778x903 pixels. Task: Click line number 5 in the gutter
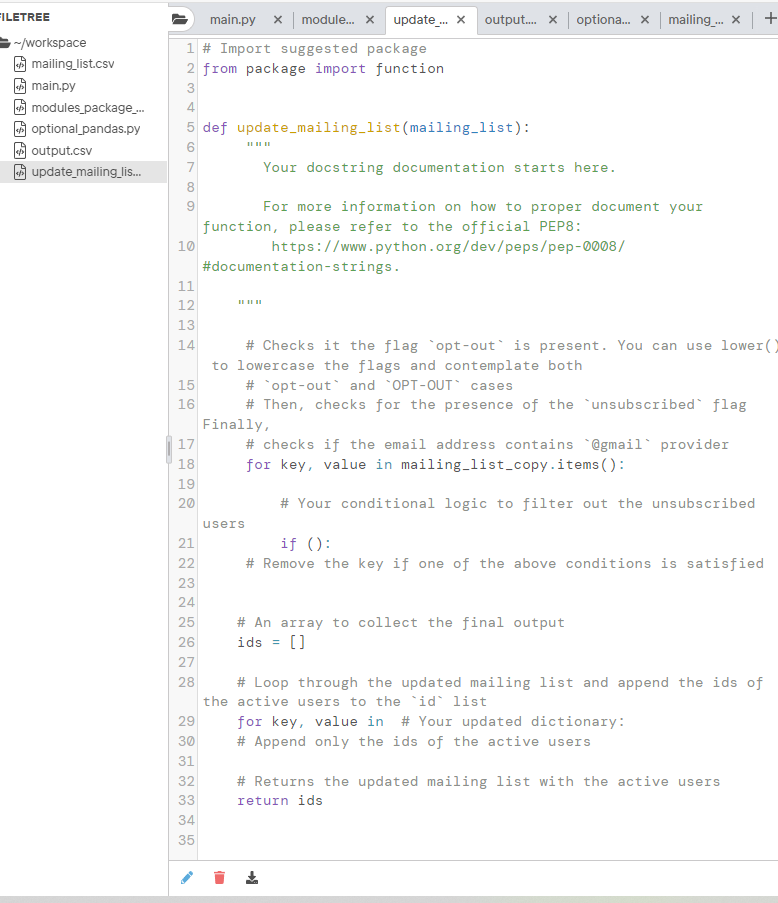pyautogui.click(x=191, y=127)
